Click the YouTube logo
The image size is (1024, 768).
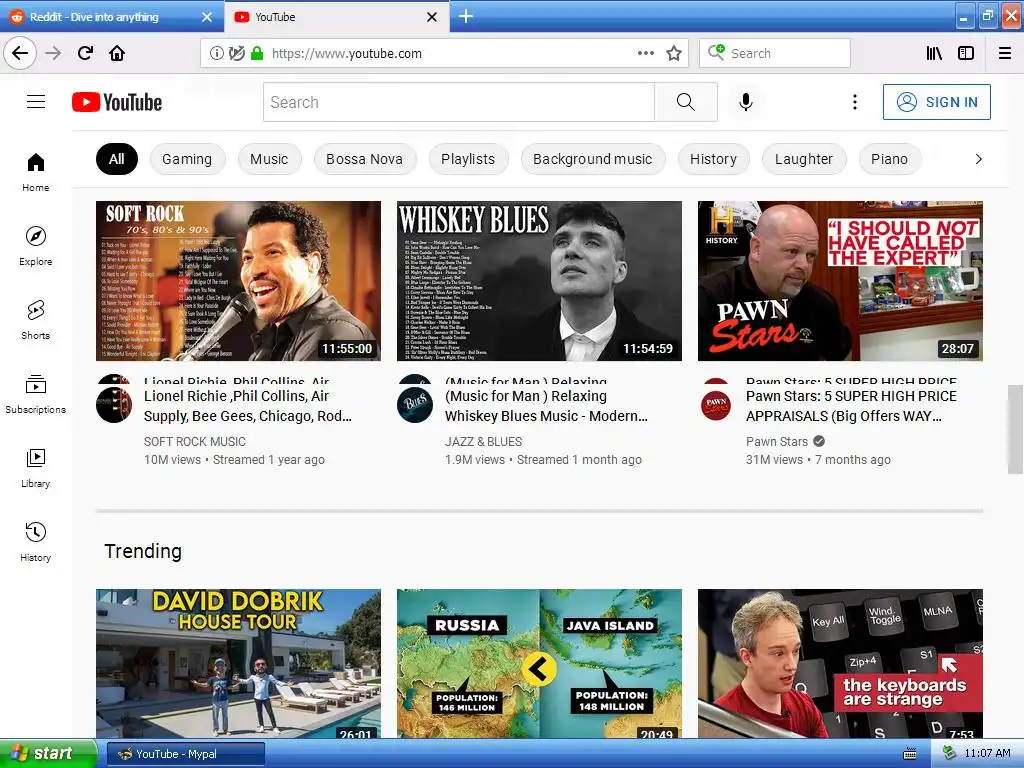coord(117,102)
